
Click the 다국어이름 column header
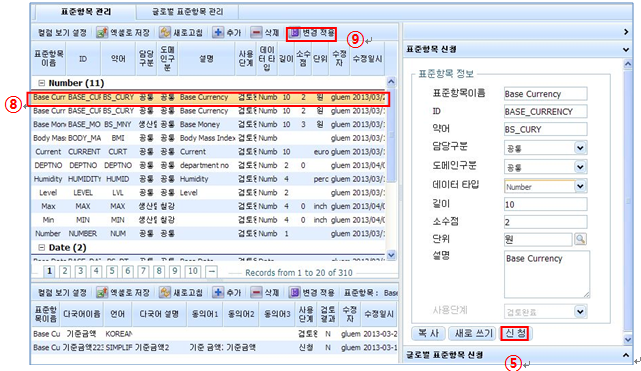click(x=81, y=314)
